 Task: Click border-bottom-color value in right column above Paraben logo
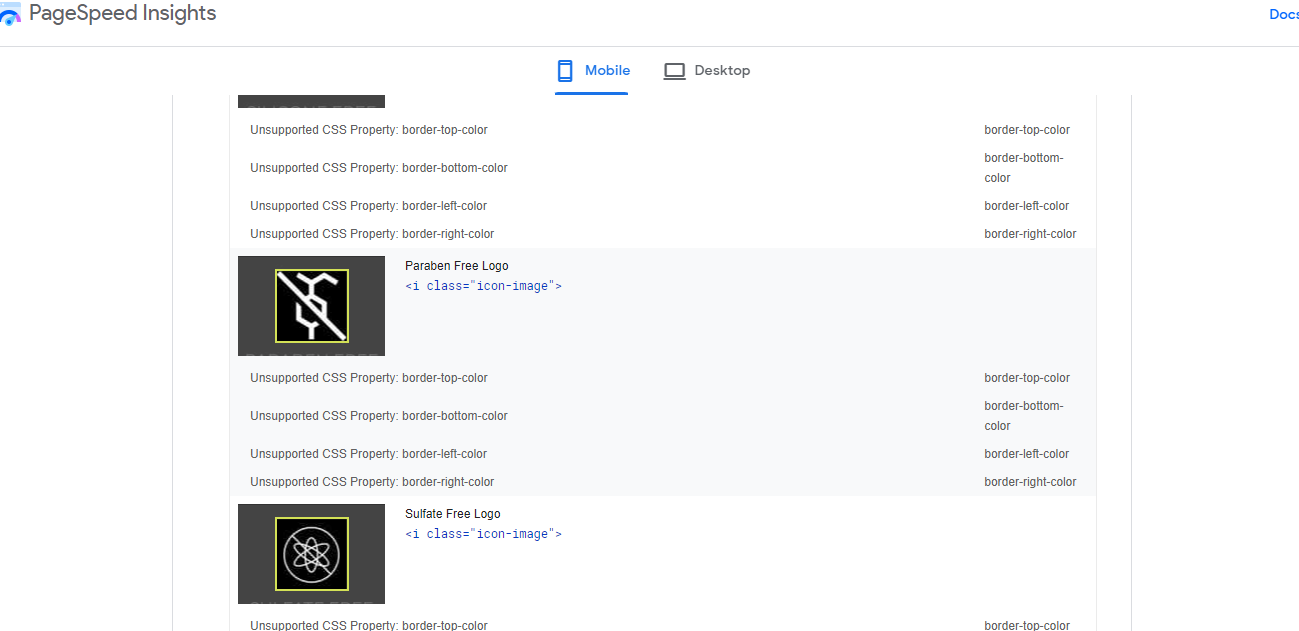pyautogui.click(x=1024, y=168)
